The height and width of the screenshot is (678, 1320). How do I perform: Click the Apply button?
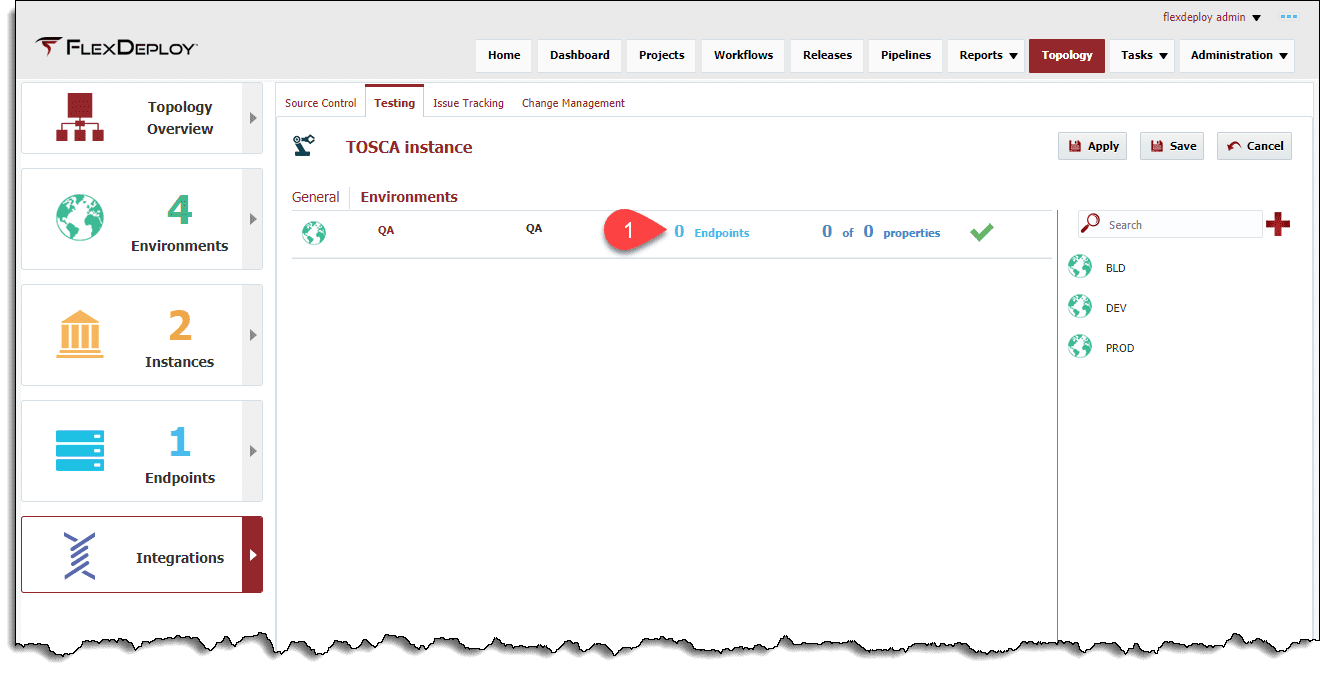(x=1093, y=146)
